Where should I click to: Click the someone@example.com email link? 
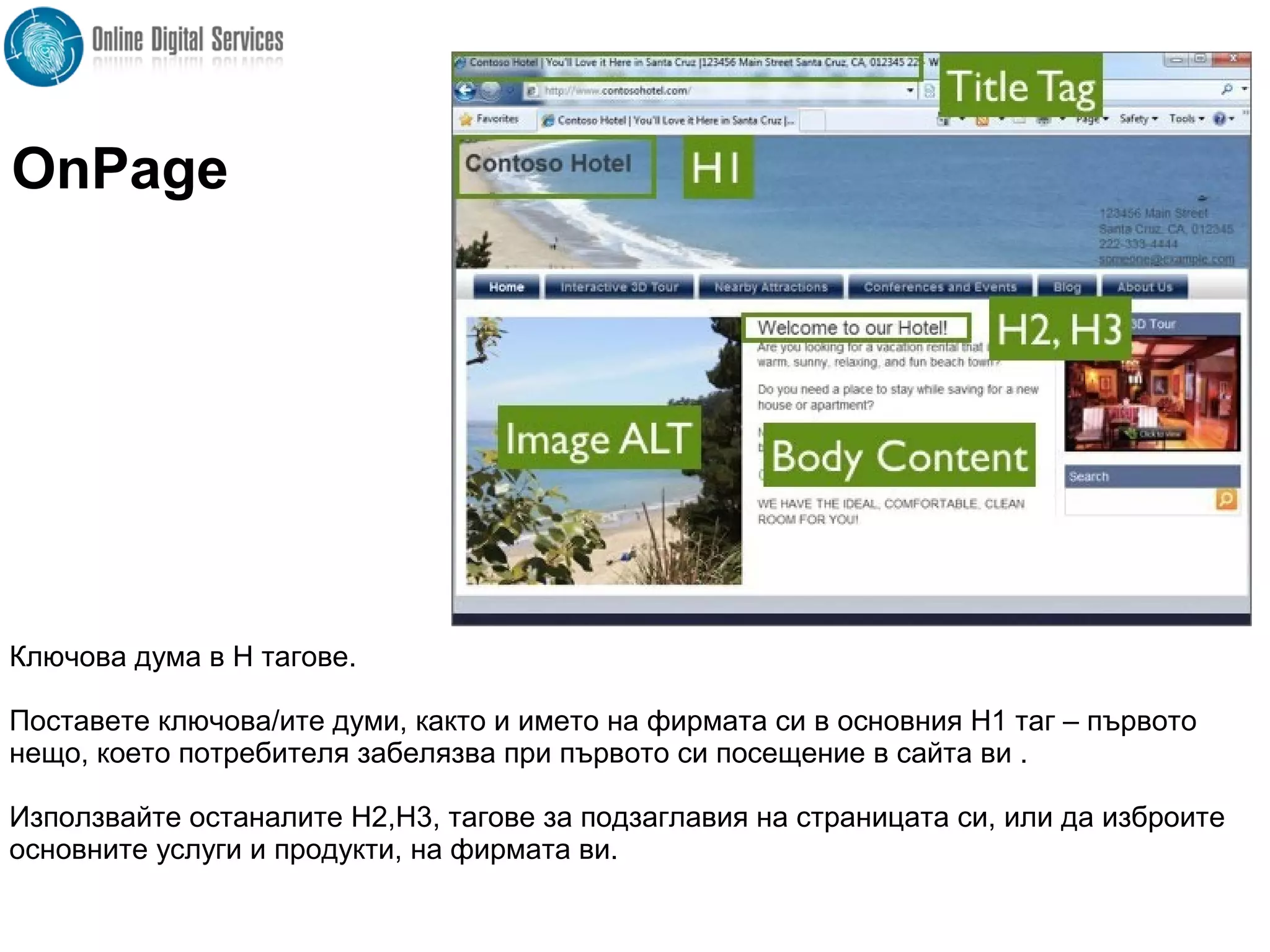[x=1166, y=259]
